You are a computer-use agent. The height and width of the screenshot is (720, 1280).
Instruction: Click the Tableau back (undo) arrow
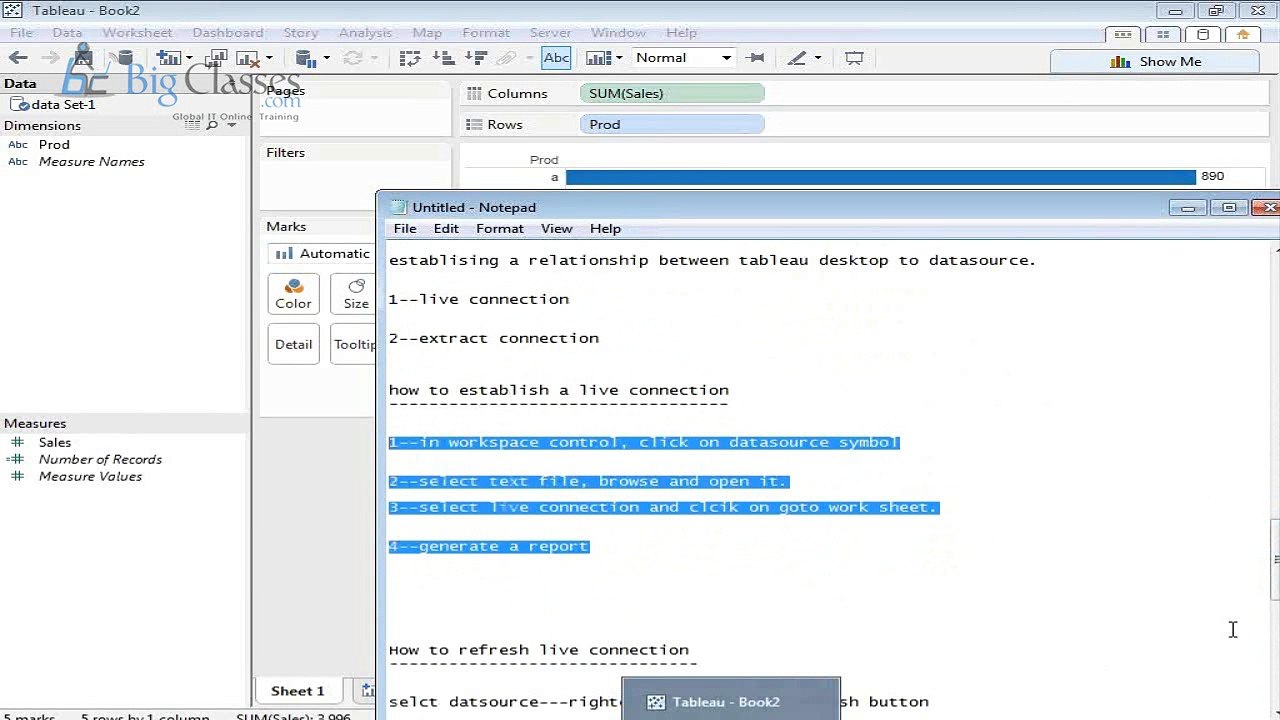pyautogui.click(x=18, y=58)
